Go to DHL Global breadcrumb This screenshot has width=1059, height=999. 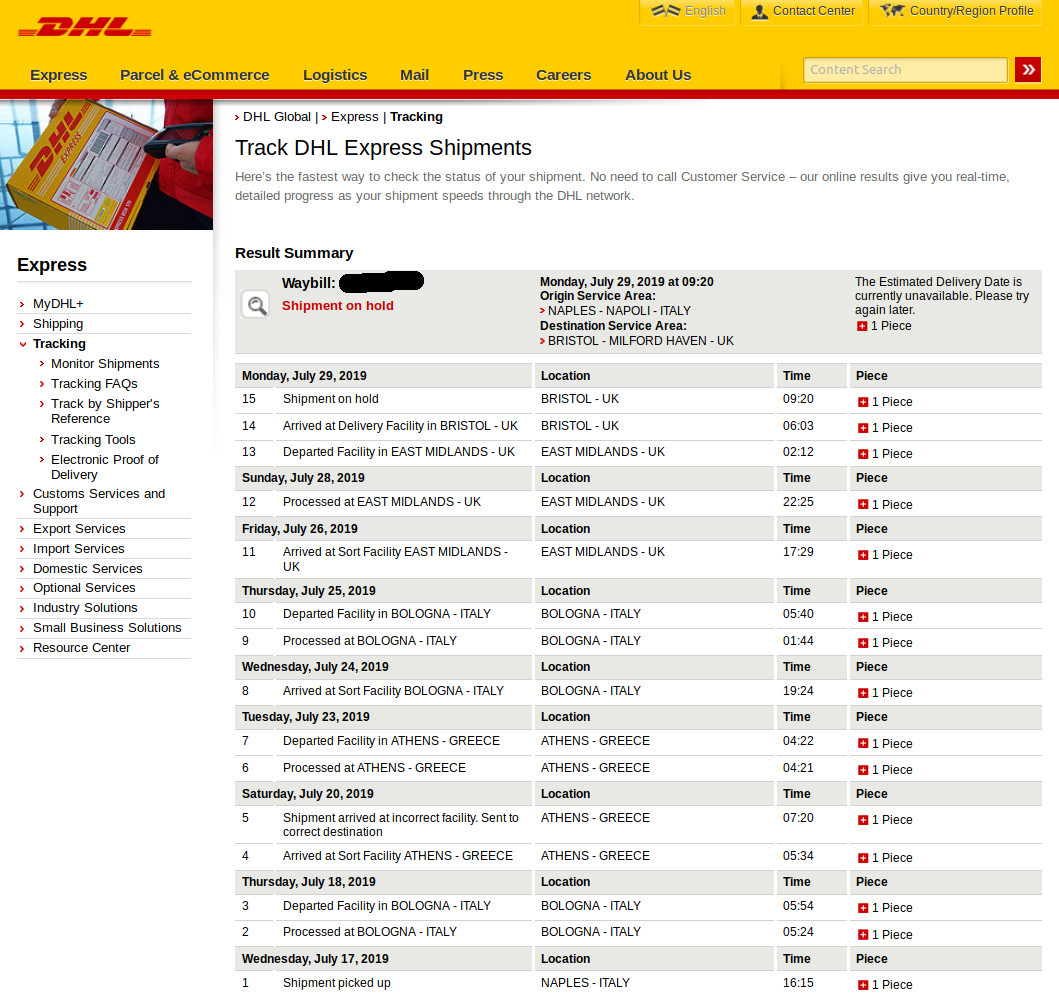point(277,117)
